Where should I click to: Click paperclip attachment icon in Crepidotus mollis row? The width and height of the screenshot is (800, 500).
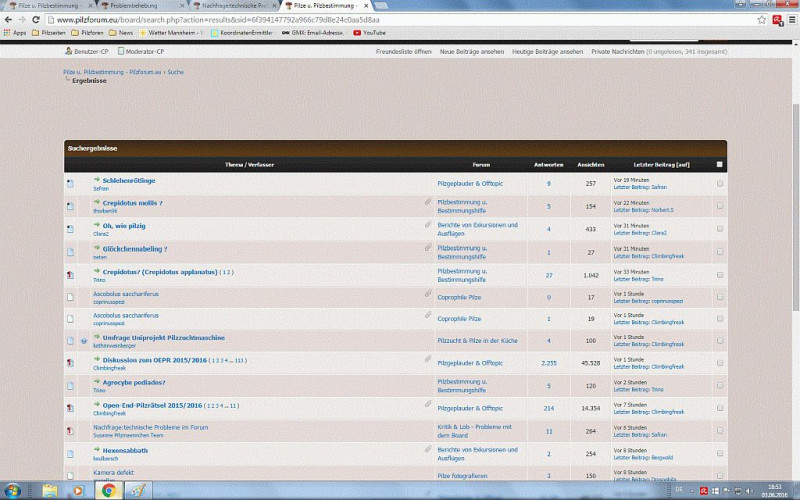coord(428,202)
